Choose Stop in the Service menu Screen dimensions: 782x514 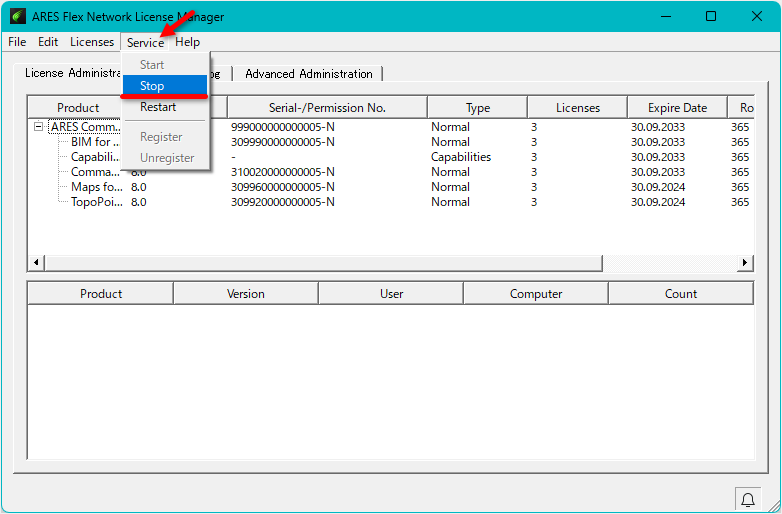165,86
